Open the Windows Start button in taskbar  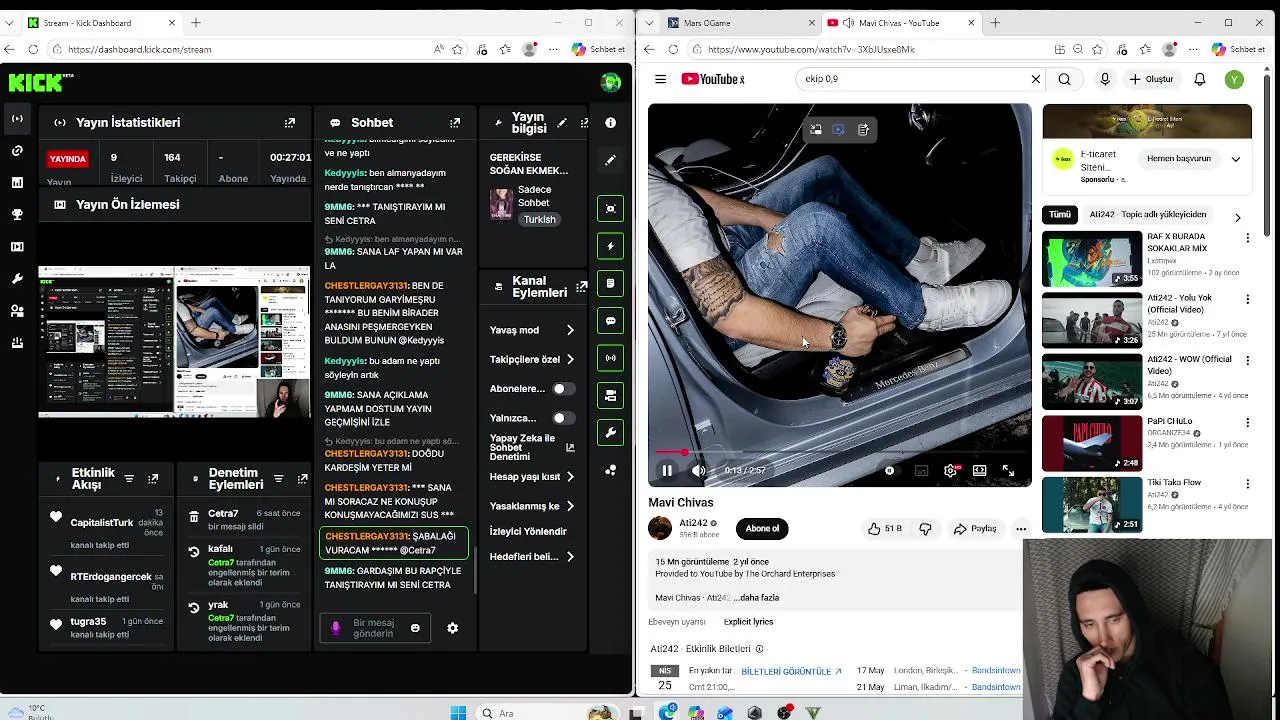[458, 713]
